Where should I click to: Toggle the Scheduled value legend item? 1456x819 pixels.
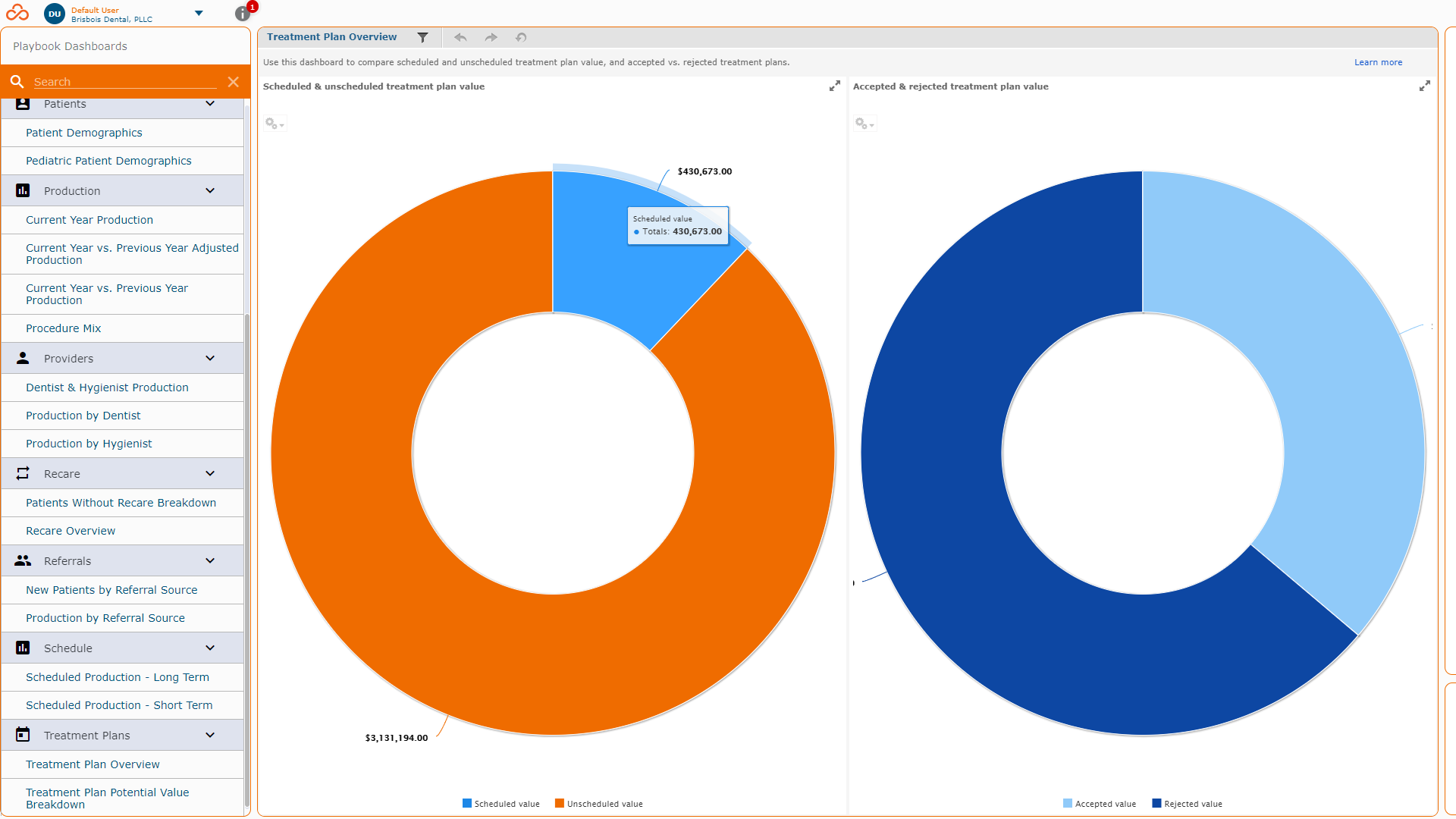(x=501, y=804)
